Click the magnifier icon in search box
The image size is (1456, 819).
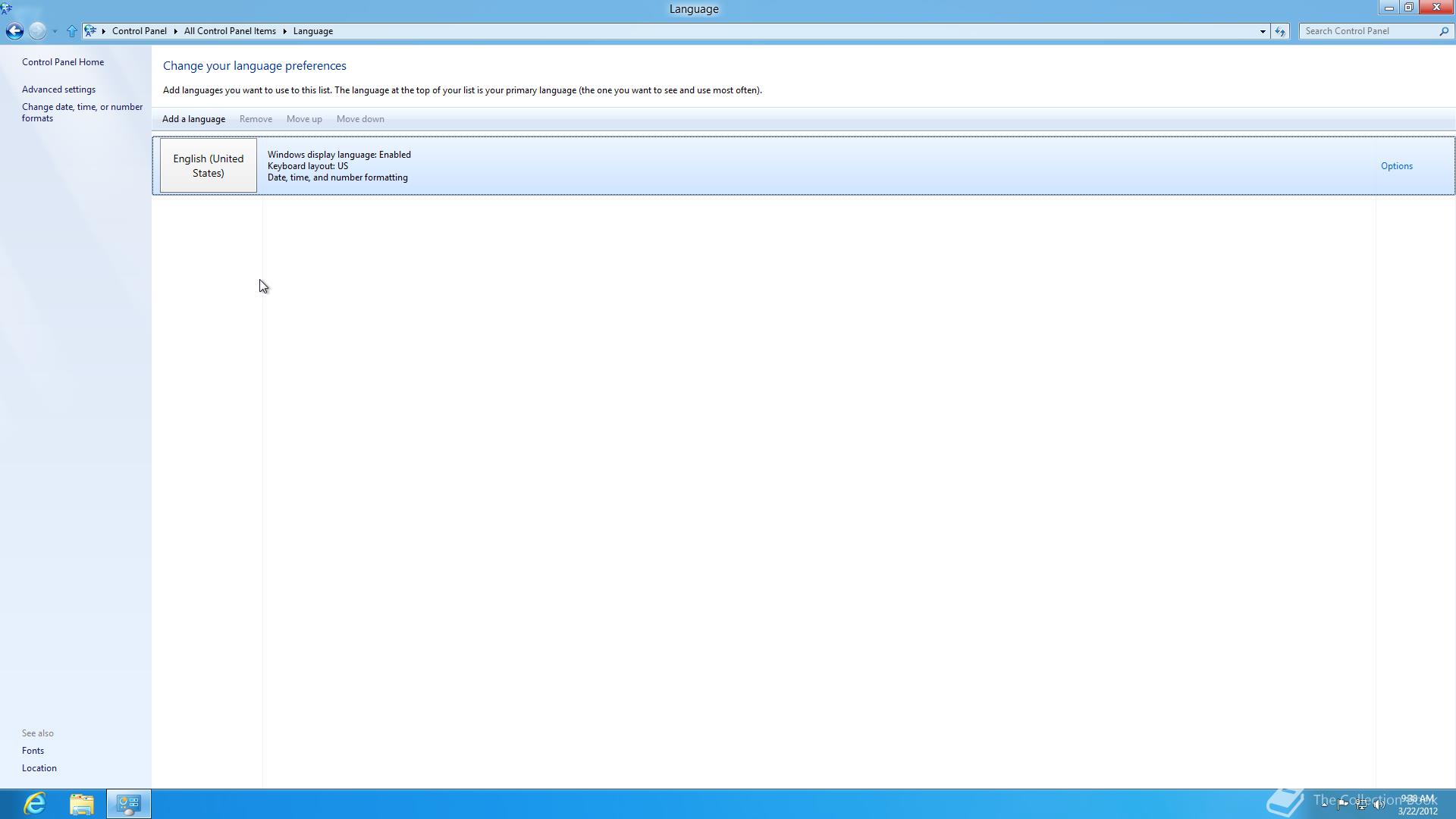pyautogui.click(x=1443, y=31)
